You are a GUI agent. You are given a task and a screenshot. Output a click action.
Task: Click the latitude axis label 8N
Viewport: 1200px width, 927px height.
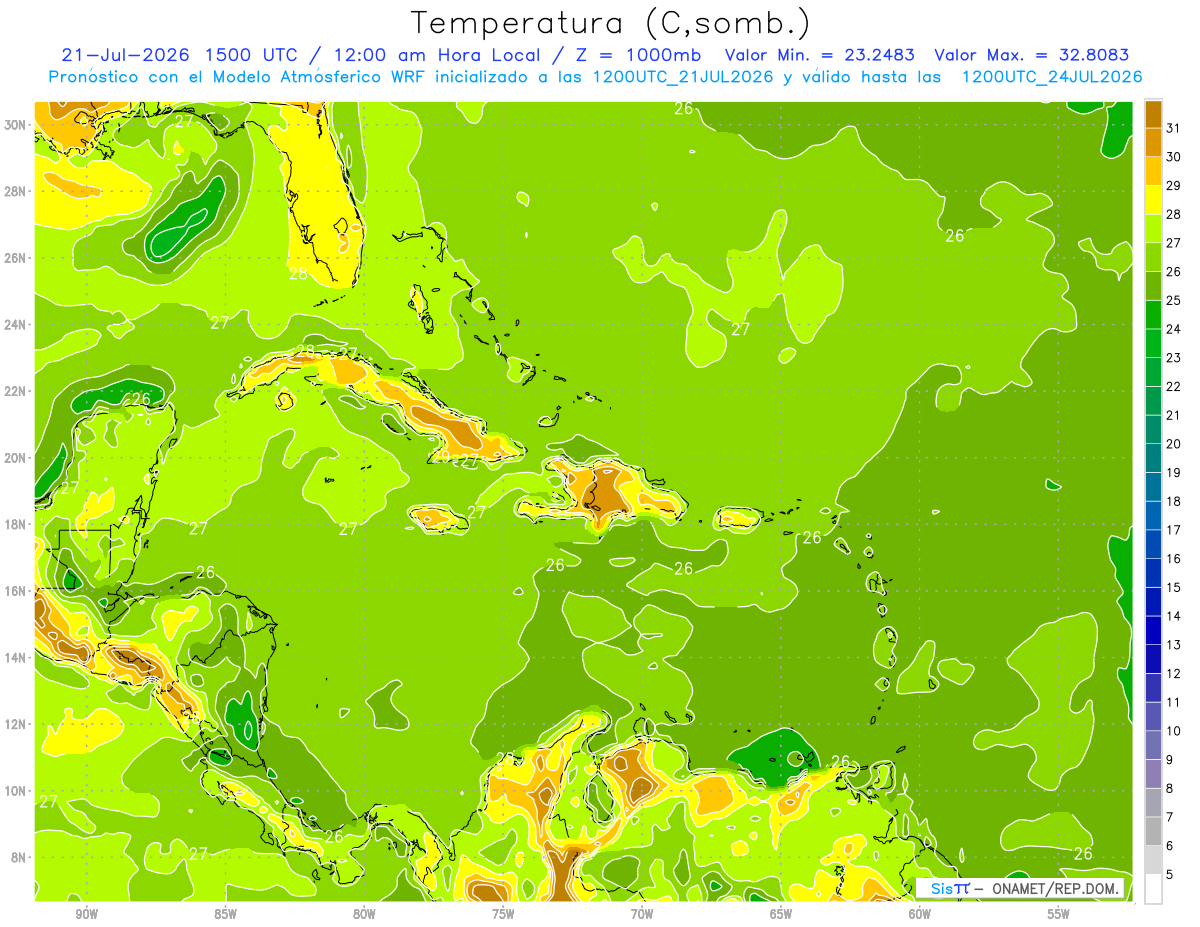(19, 858)
